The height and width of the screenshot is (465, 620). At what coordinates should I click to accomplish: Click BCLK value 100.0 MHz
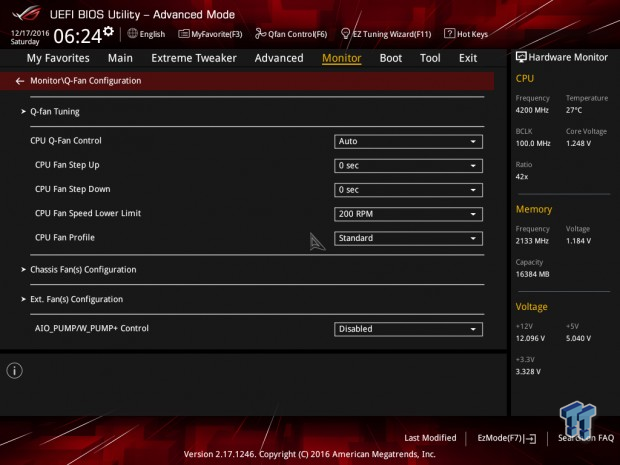point(533,144)
